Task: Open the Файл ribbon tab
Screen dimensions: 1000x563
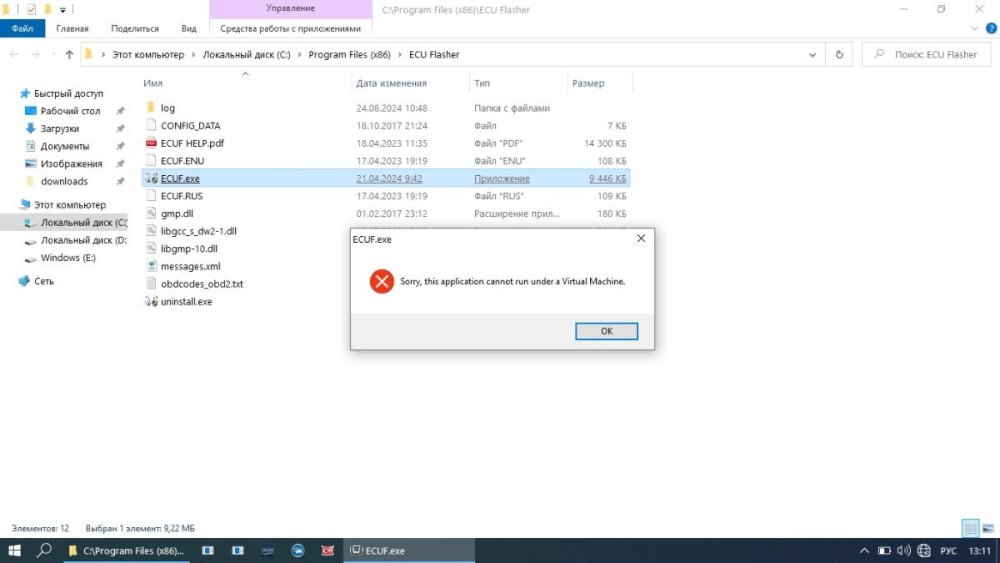Action: 22,29
